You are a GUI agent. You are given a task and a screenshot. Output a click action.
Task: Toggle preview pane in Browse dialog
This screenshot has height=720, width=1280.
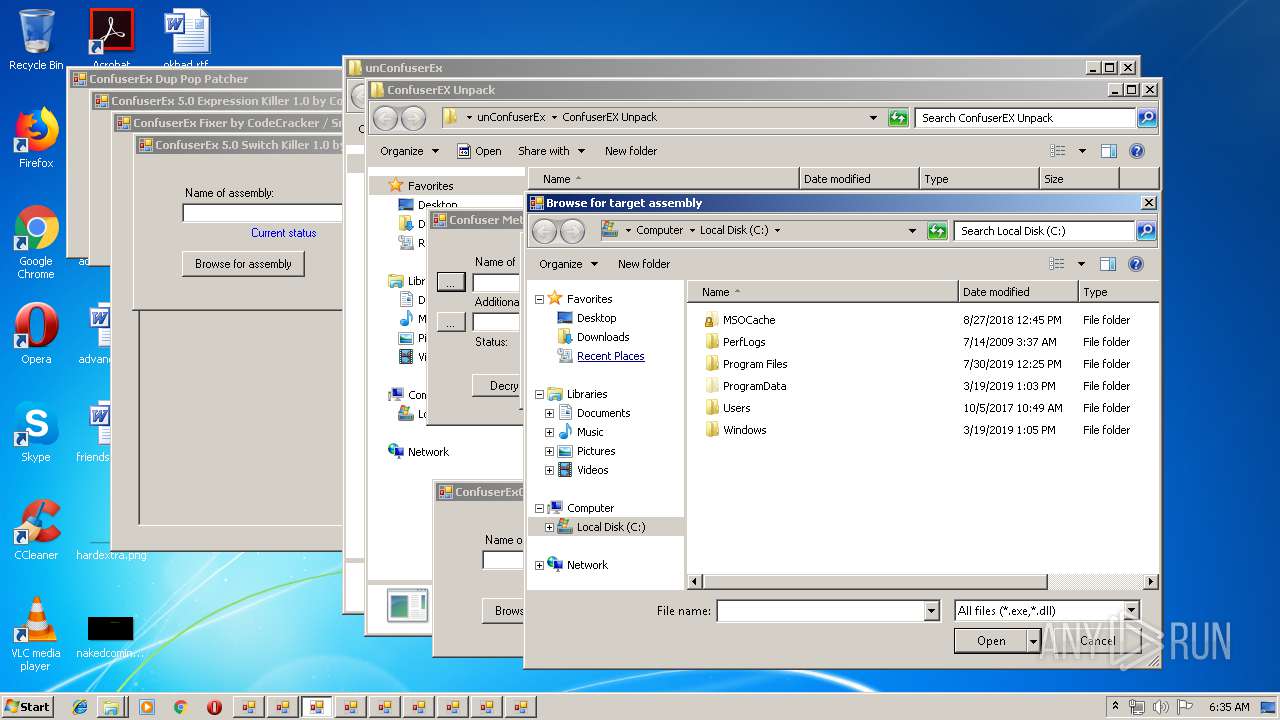(x=1108, y=264)
